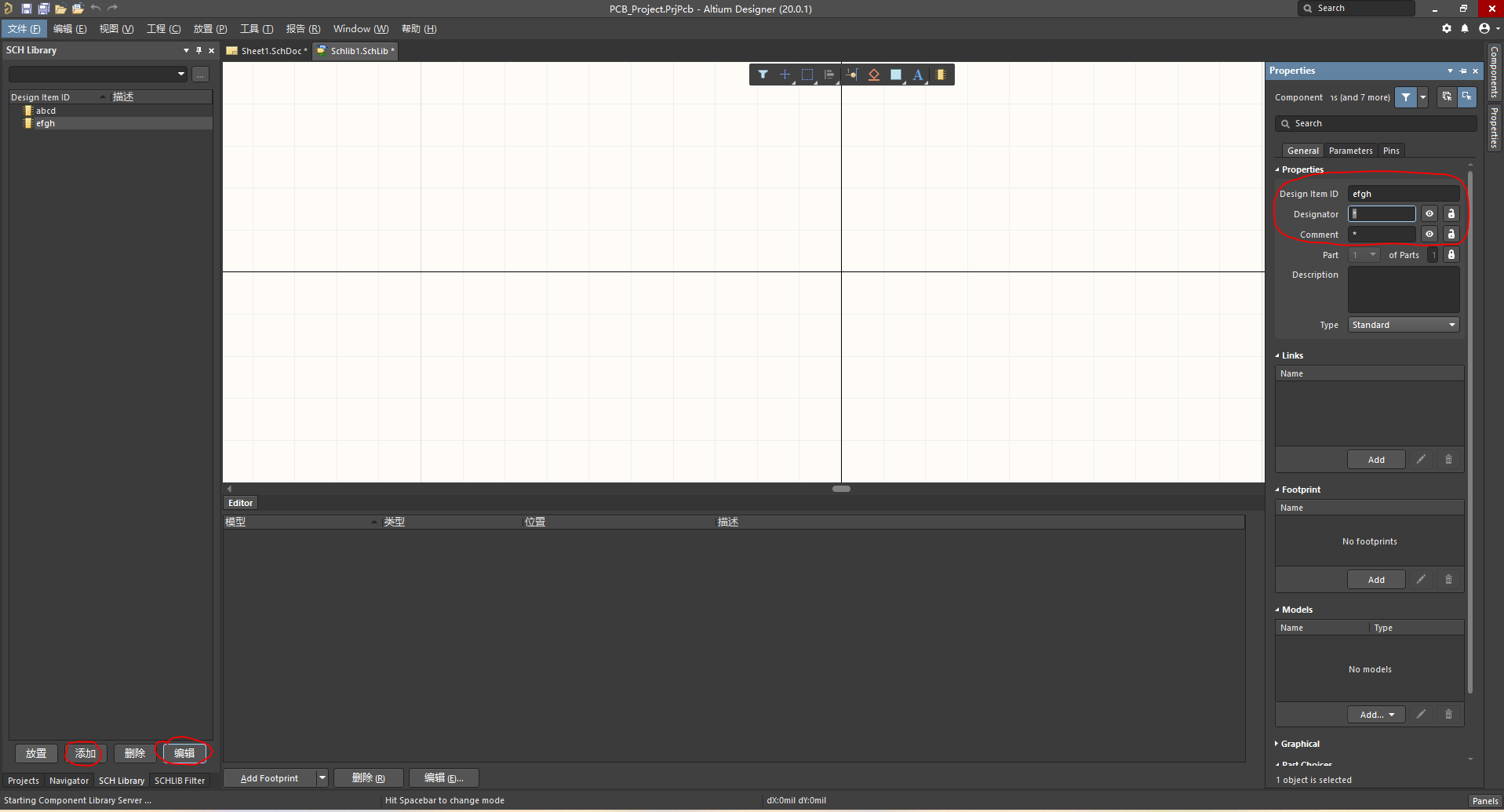Switch to the Parameters tab
The image size is (1504, 812).
pos(1350,151)
